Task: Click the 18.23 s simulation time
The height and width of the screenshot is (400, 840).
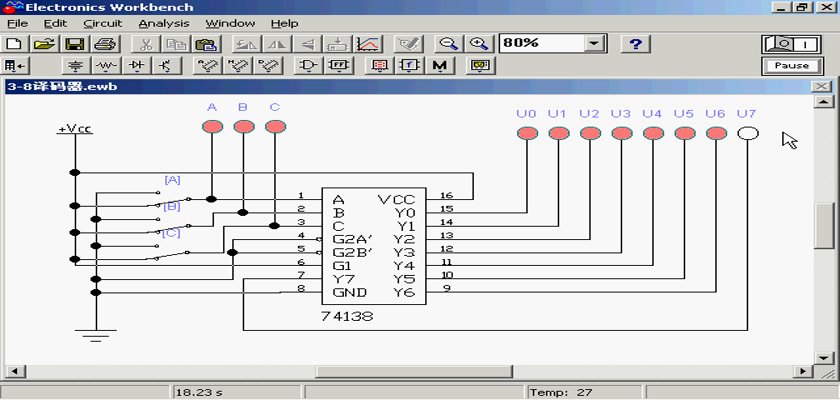Action: click(x=199, y=393)
